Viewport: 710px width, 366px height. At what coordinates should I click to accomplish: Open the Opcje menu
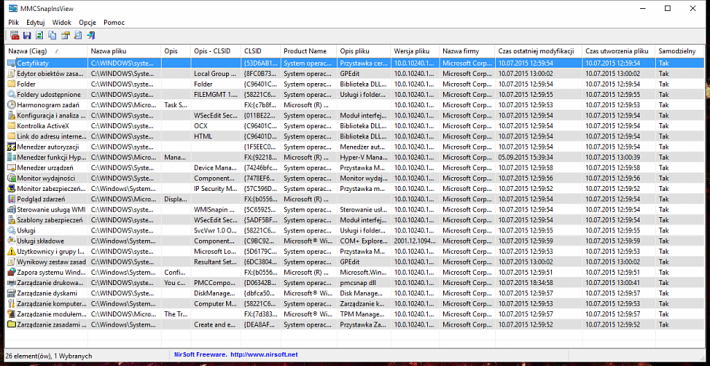(88, 22)
